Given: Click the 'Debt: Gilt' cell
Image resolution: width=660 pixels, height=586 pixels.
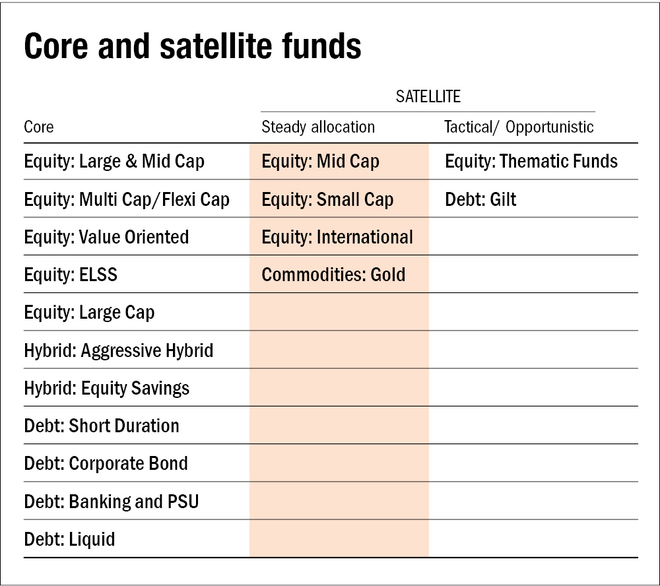Looking at the screenshot, I should (480, 200).
